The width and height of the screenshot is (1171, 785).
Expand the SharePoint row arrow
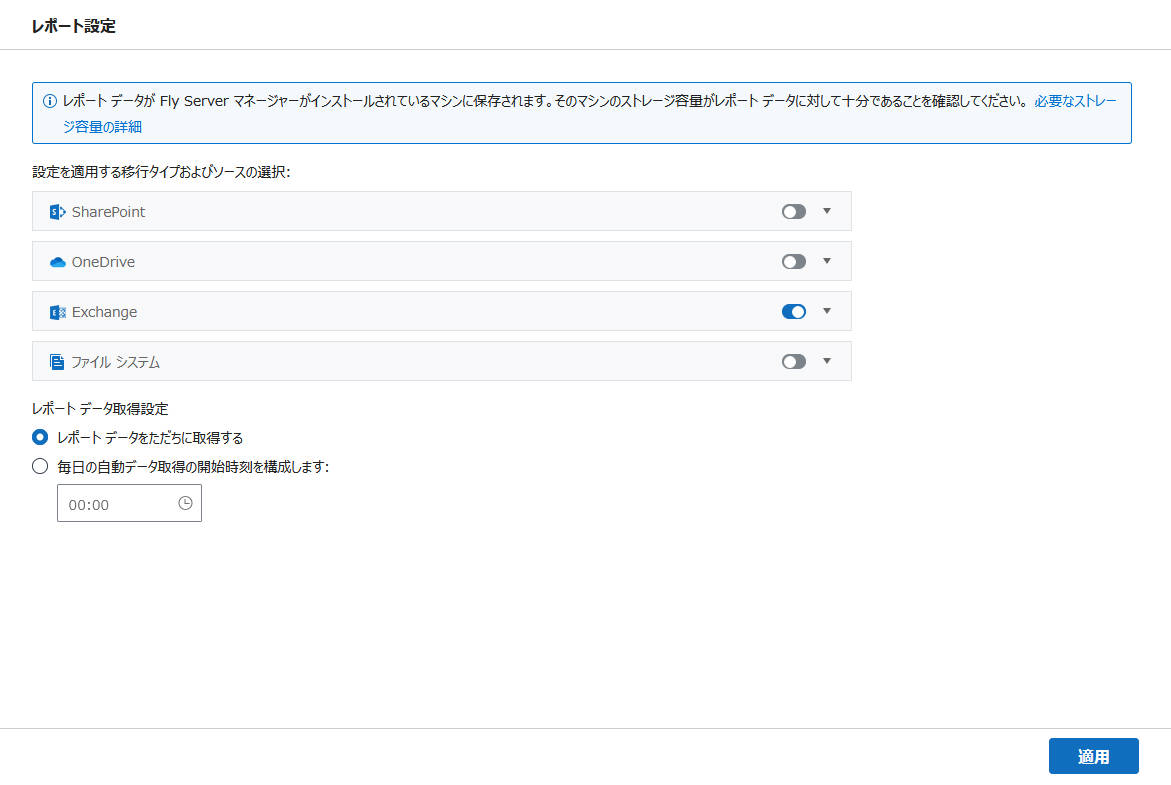click(827, 211)
